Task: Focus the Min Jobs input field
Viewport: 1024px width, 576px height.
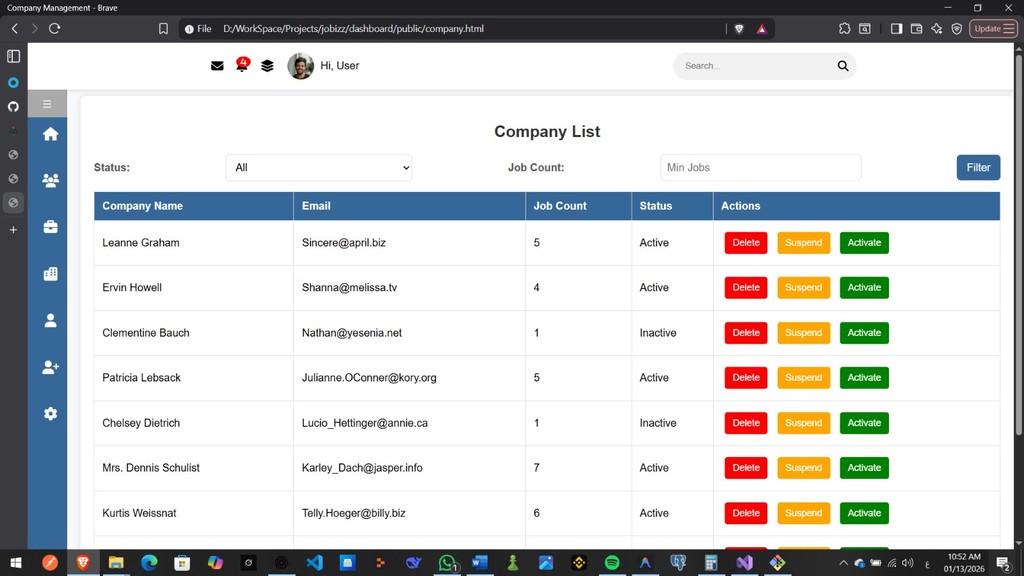Action: [760, 168]
